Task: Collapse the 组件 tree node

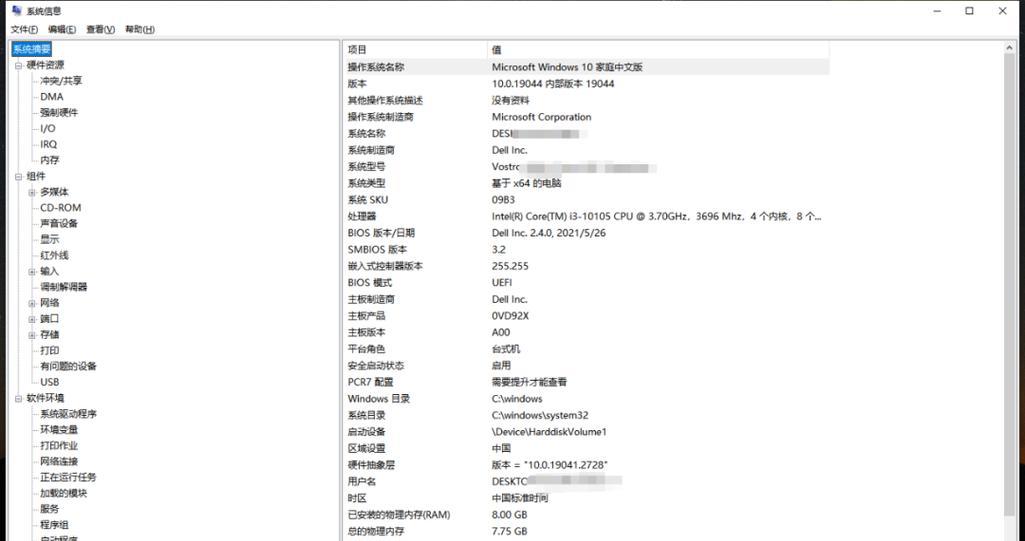Action: pos(19,176)
